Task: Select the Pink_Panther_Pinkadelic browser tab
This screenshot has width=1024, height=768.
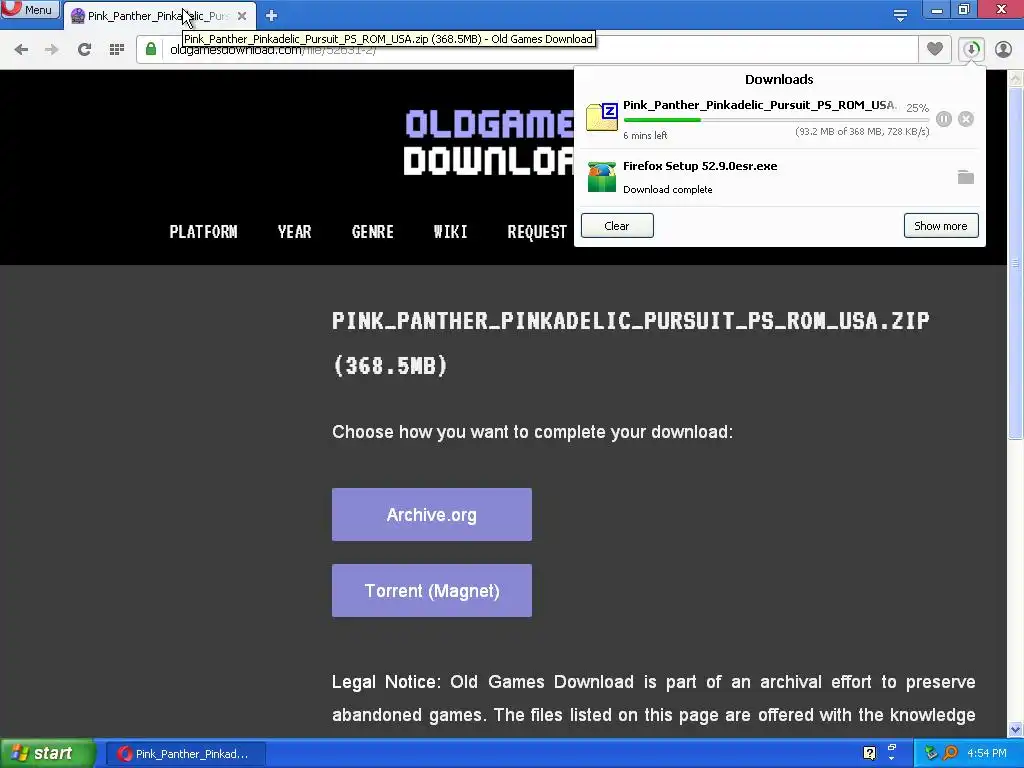Action: 157,16
